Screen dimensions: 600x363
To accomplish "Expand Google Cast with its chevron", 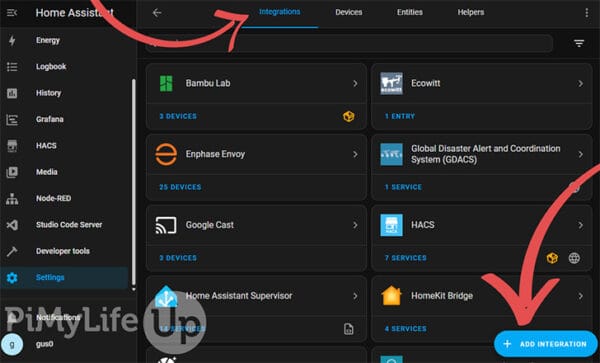I will [x=355, y=225].
